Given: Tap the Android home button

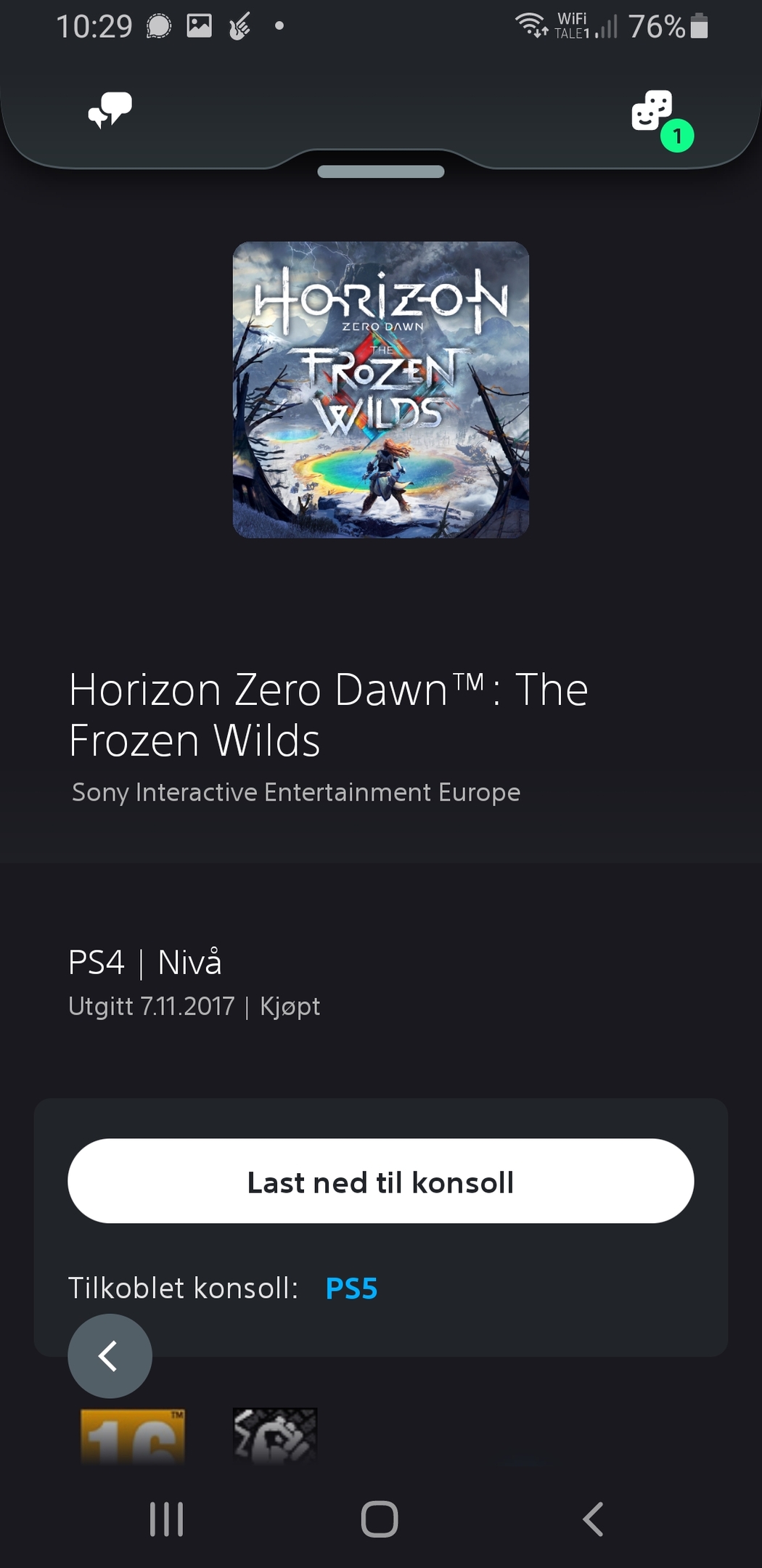Looking at the screenshot, I should [x=380, y=1519].
